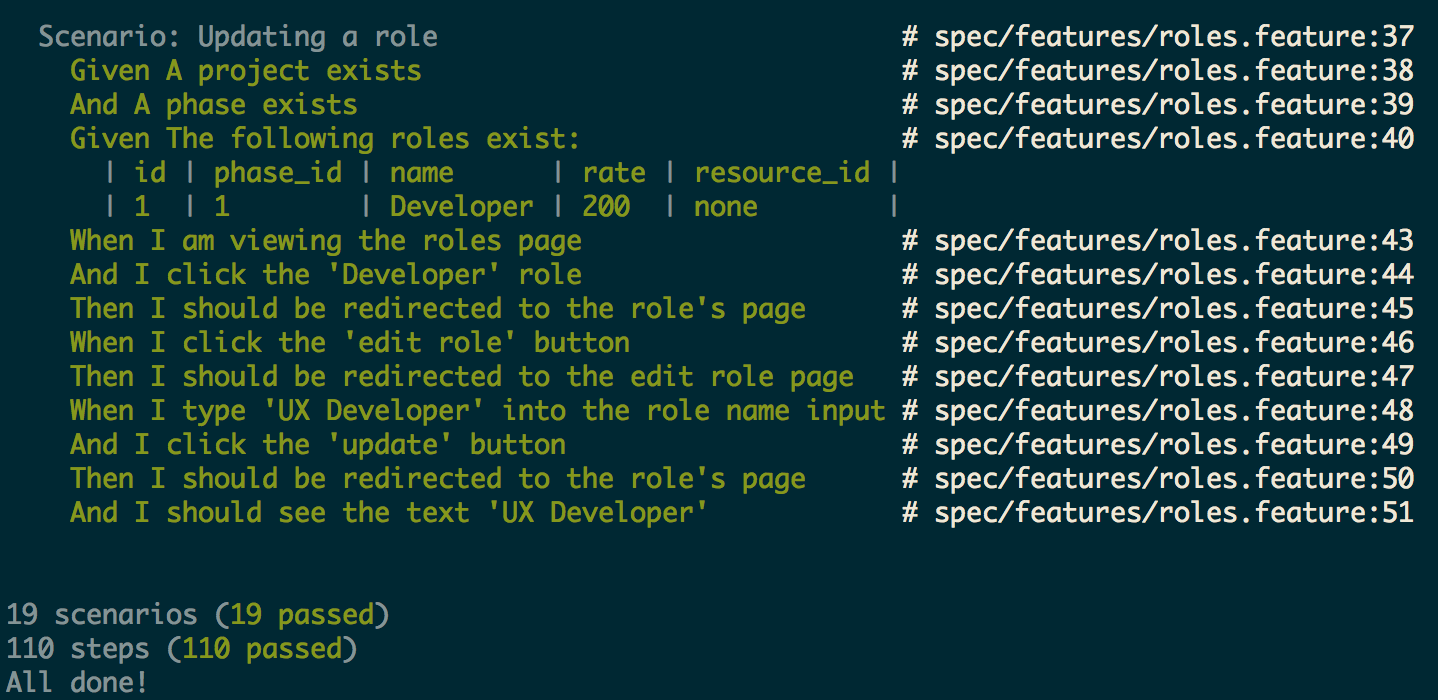Click the 'phase_id' table column header
Image resolution: width=1438 pixels, height=700 pixels.
point(278,173)
